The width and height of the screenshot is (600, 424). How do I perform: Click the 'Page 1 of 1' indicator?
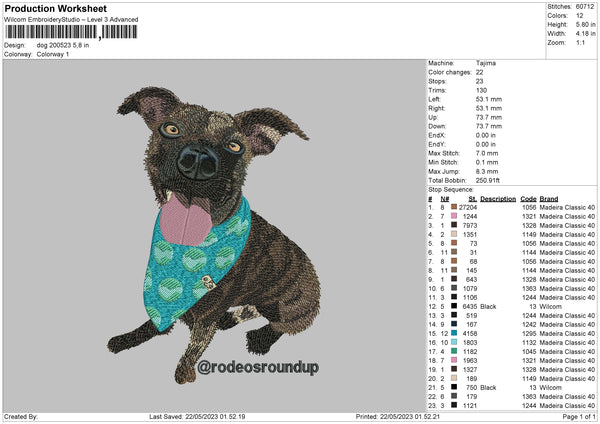pos(579,417)
